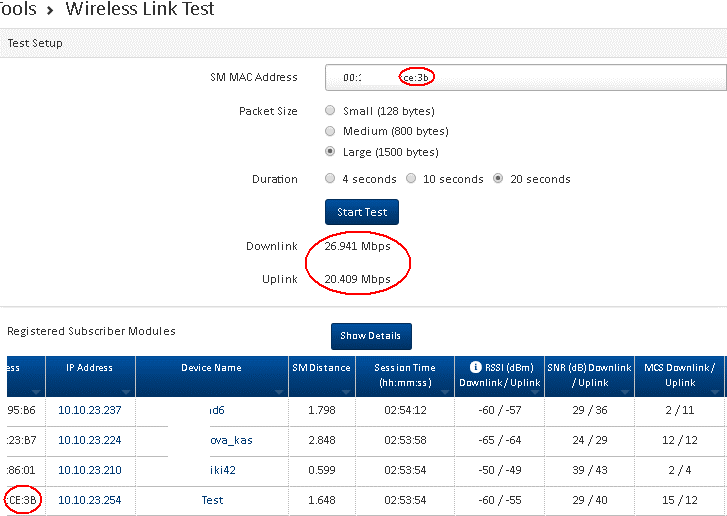727x516 pixels.
Task: Sort by SM Distance column arrow
Action: (346, 392)
